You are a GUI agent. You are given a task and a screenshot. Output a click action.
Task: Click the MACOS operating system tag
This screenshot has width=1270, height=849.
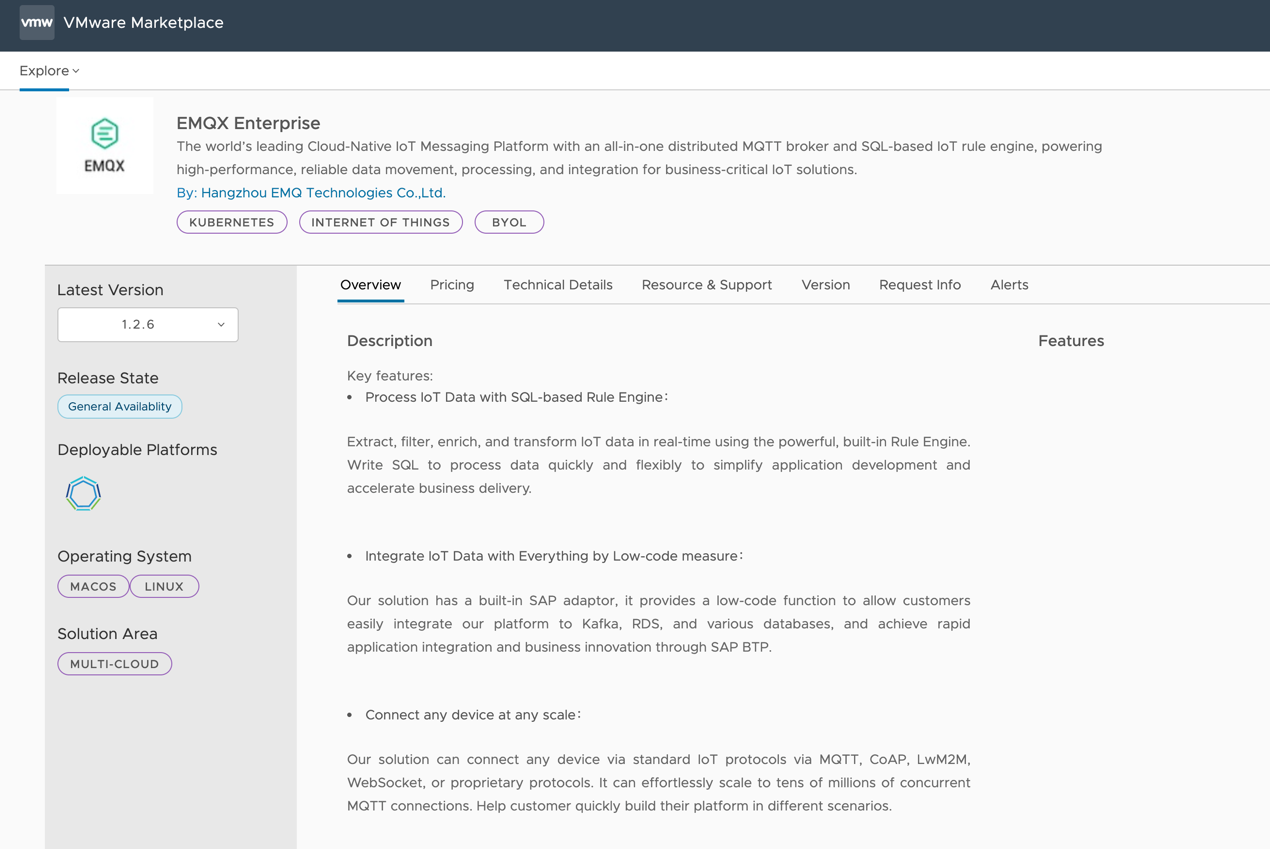(x=93, y=586)
